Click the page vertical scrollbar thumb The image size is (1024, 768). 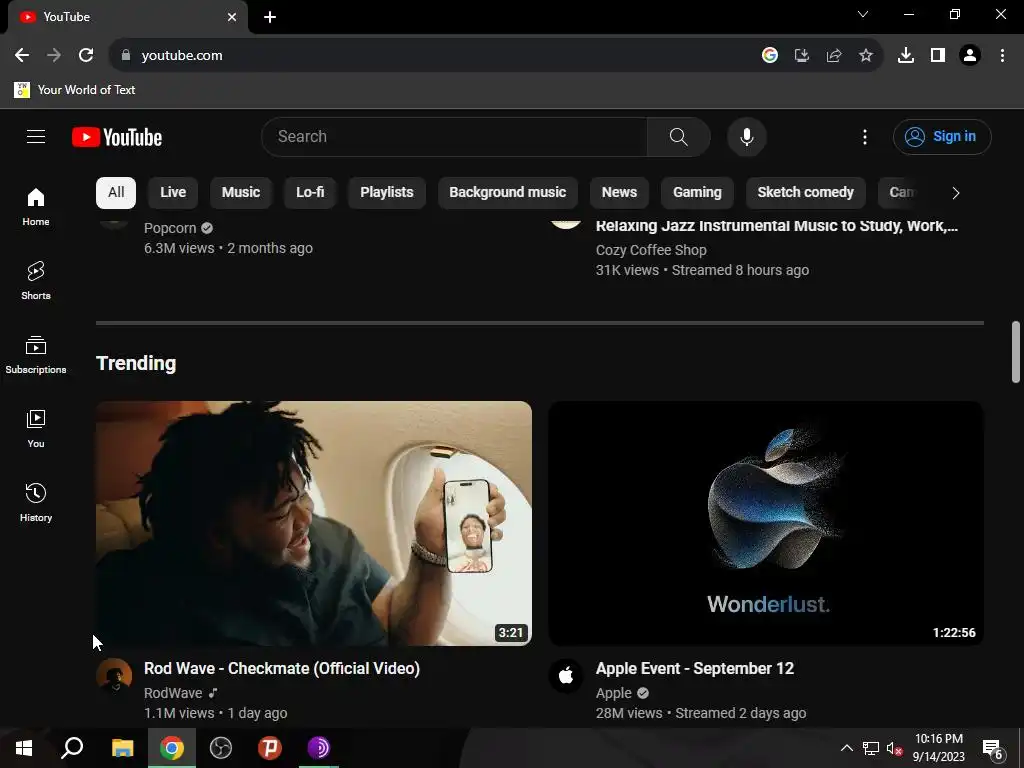pyautogui.click(x=1016, y=352)
